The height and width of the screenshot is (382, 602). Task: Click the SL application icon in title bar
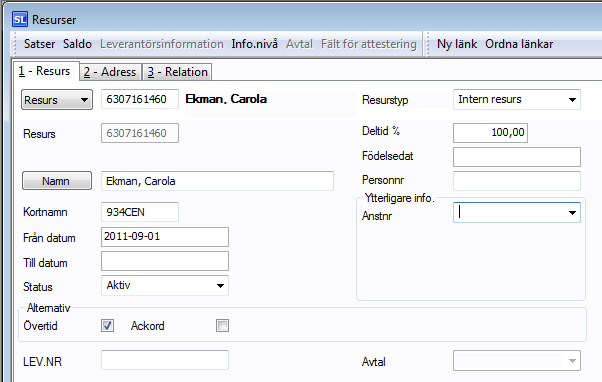click(20, 20)
